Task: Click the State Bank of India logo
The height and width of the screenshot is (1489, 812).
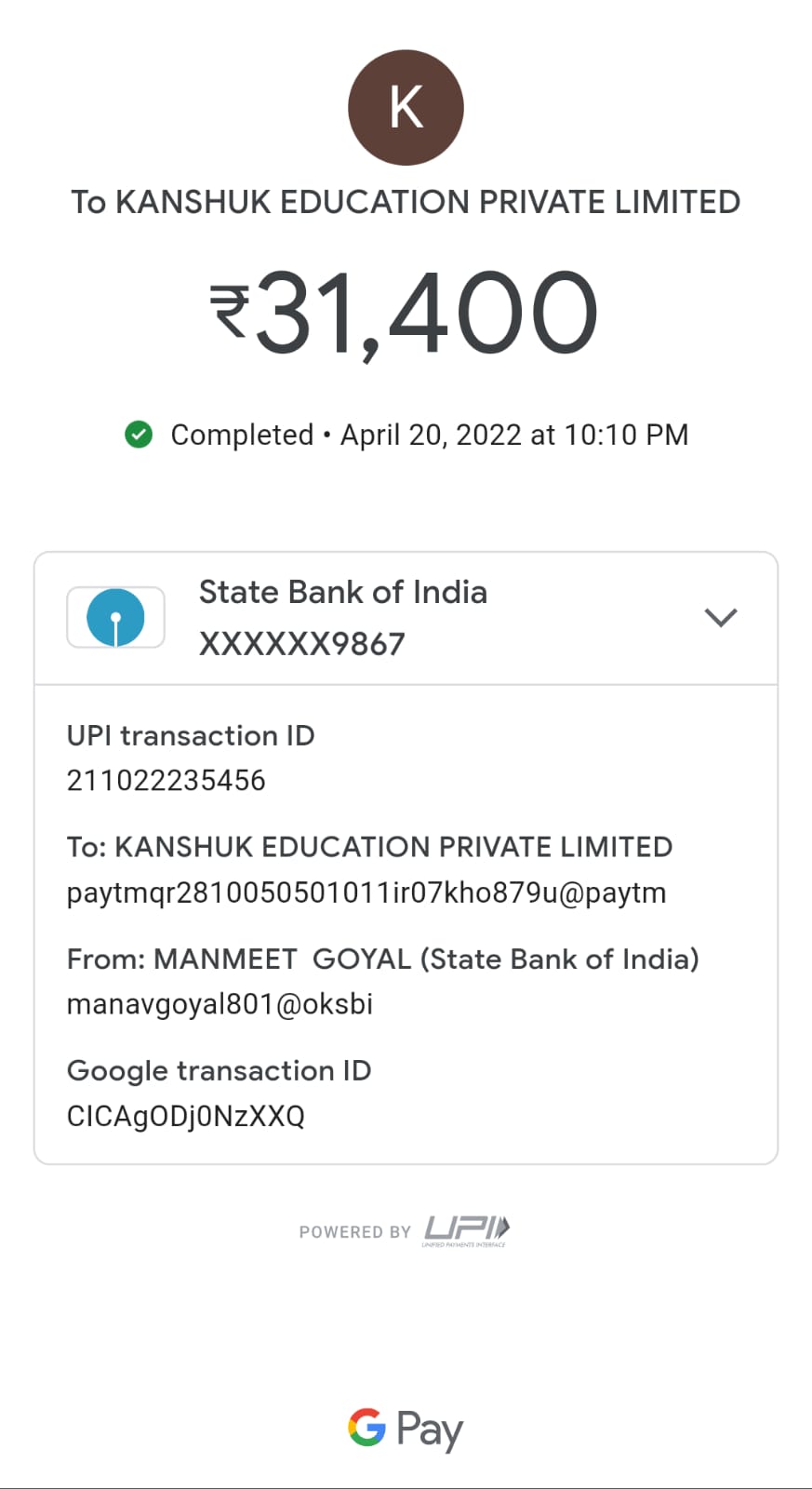Action: point(115,617)
